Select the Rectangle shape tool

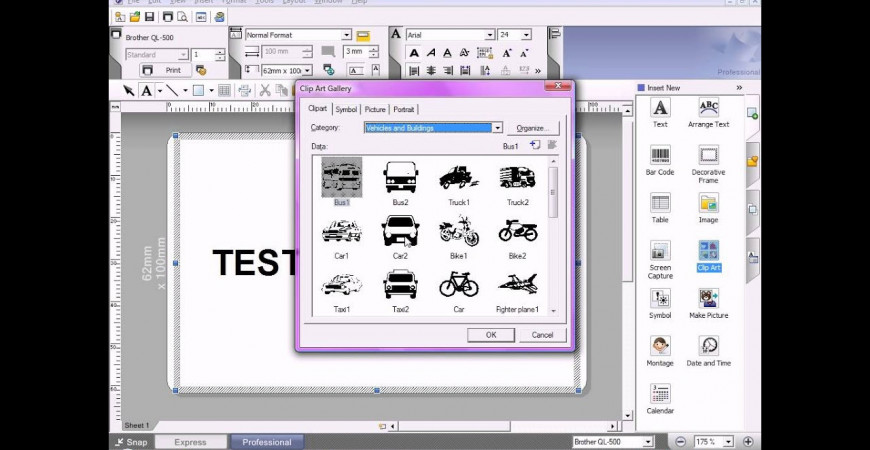(198, 90)
